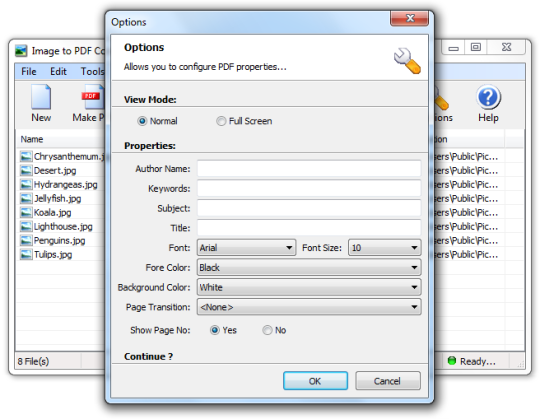540x419 pixels.
Task: Click the app icon in main window title bar
Action: coord(21,51)
